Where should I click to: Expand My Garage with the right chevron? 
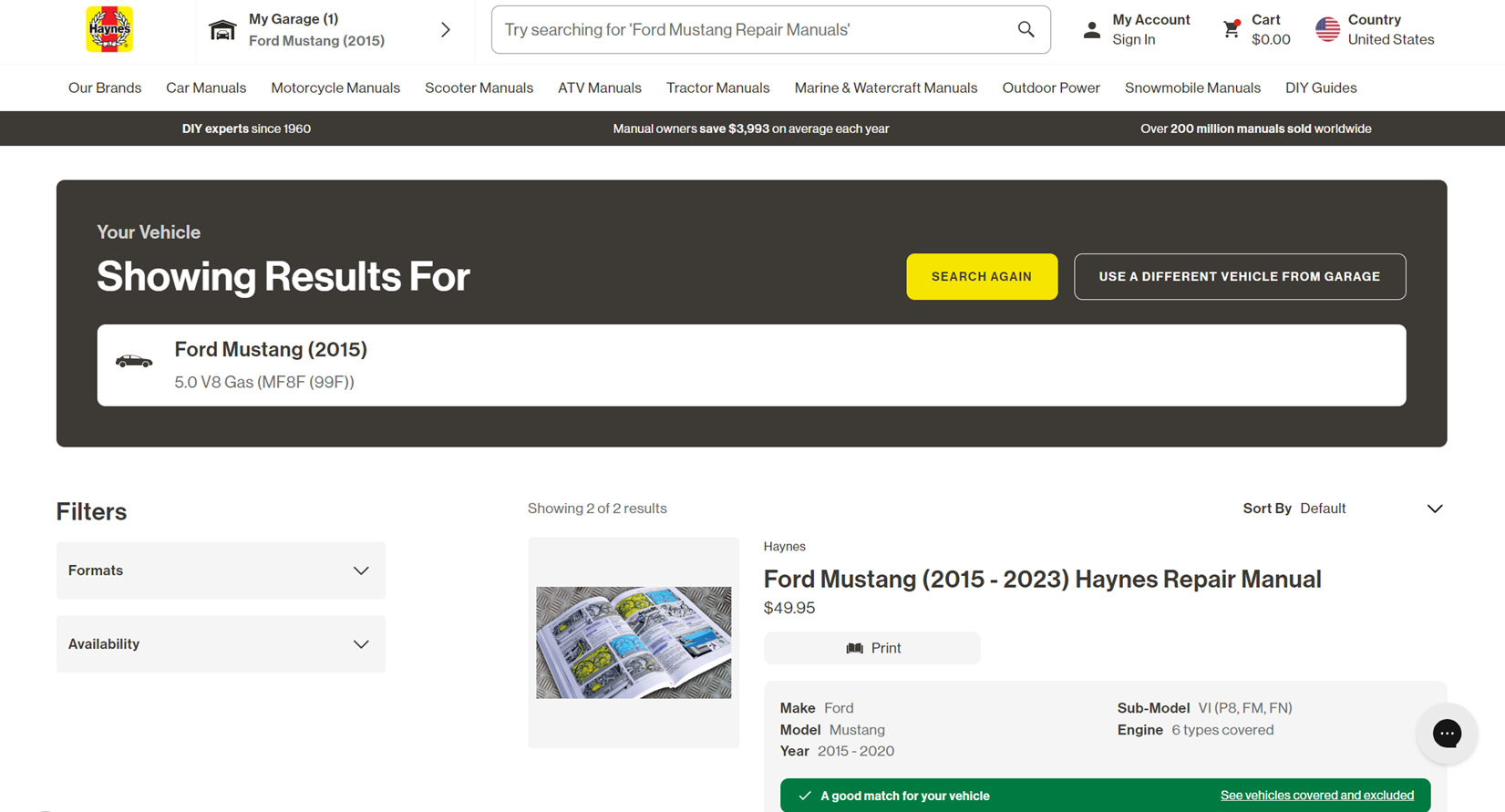pyautogui.click(x=446, y=30)
